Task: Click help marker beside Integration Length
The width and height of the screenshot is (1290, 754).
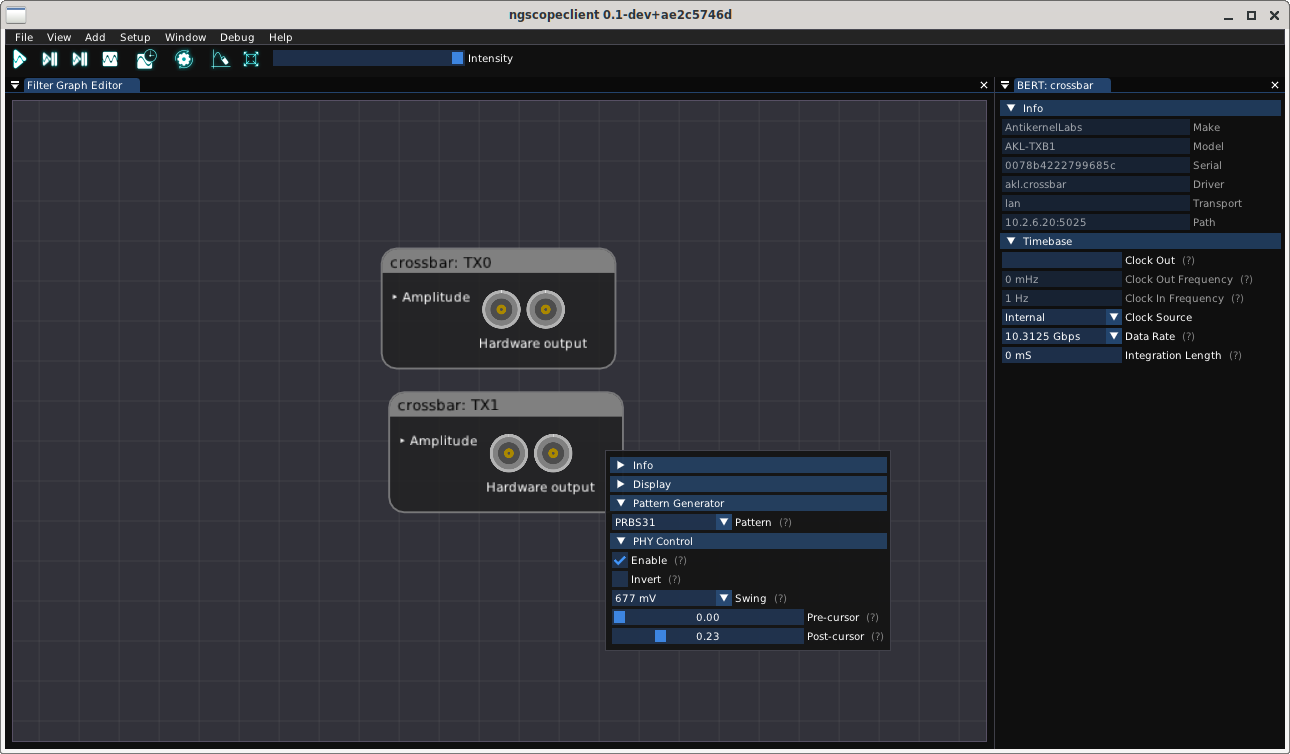Action: [1235, 355]
